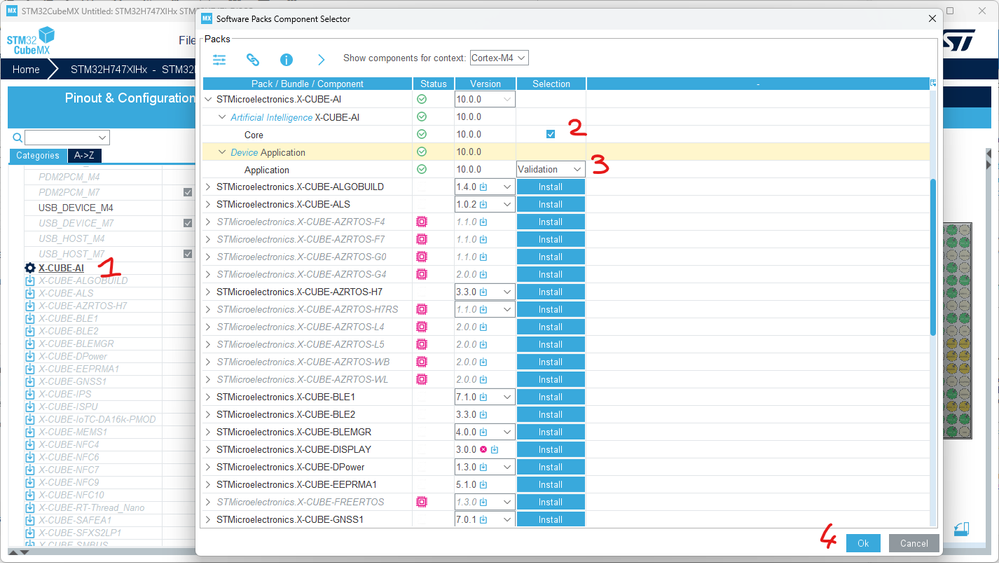Viewport: 999px width, 563px height.
Task: Open the info icon in Packs toolbar
Action: [x=287, y=60]
